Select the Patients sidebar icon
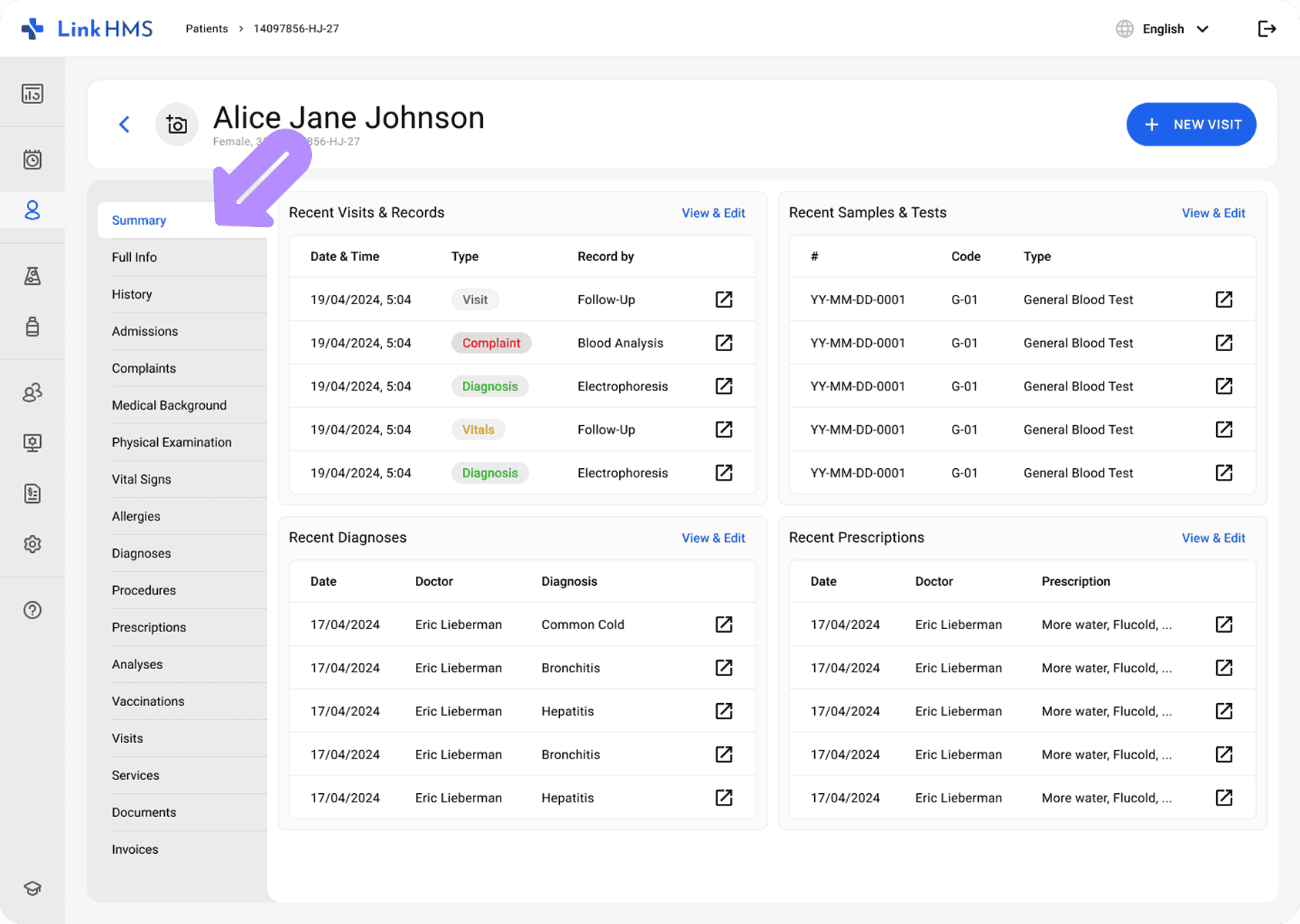The height and width of the screenshot is (924, 1300). tap(32, 210)
